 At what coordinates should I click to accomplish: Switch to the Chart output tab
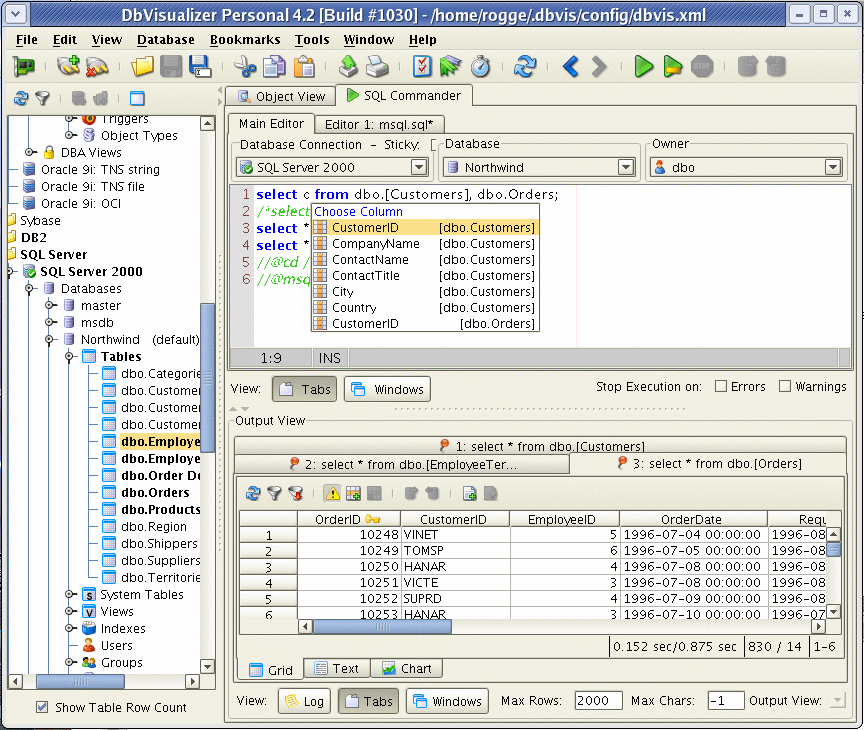(407, 669)
